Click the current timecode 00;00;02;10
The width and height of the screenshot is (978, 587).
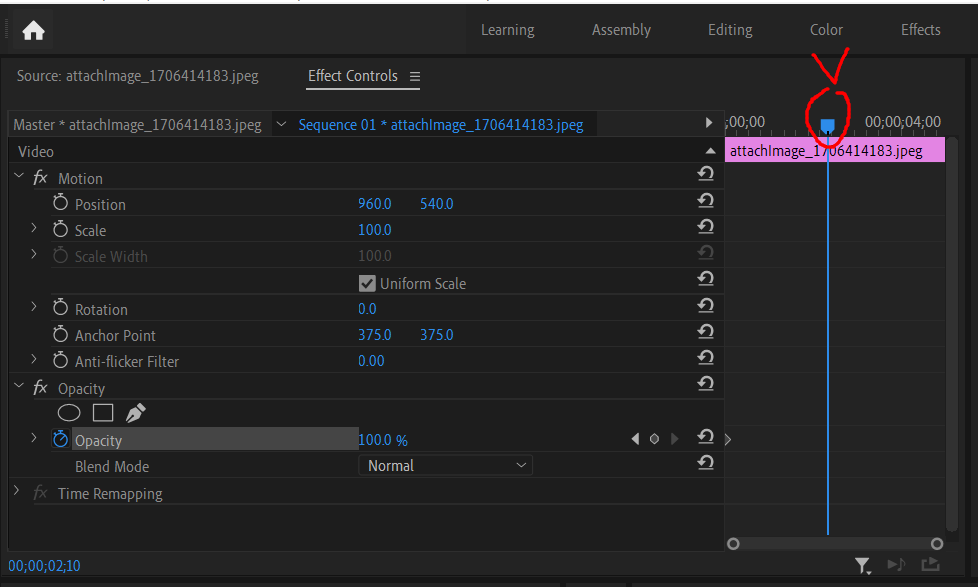44,566
